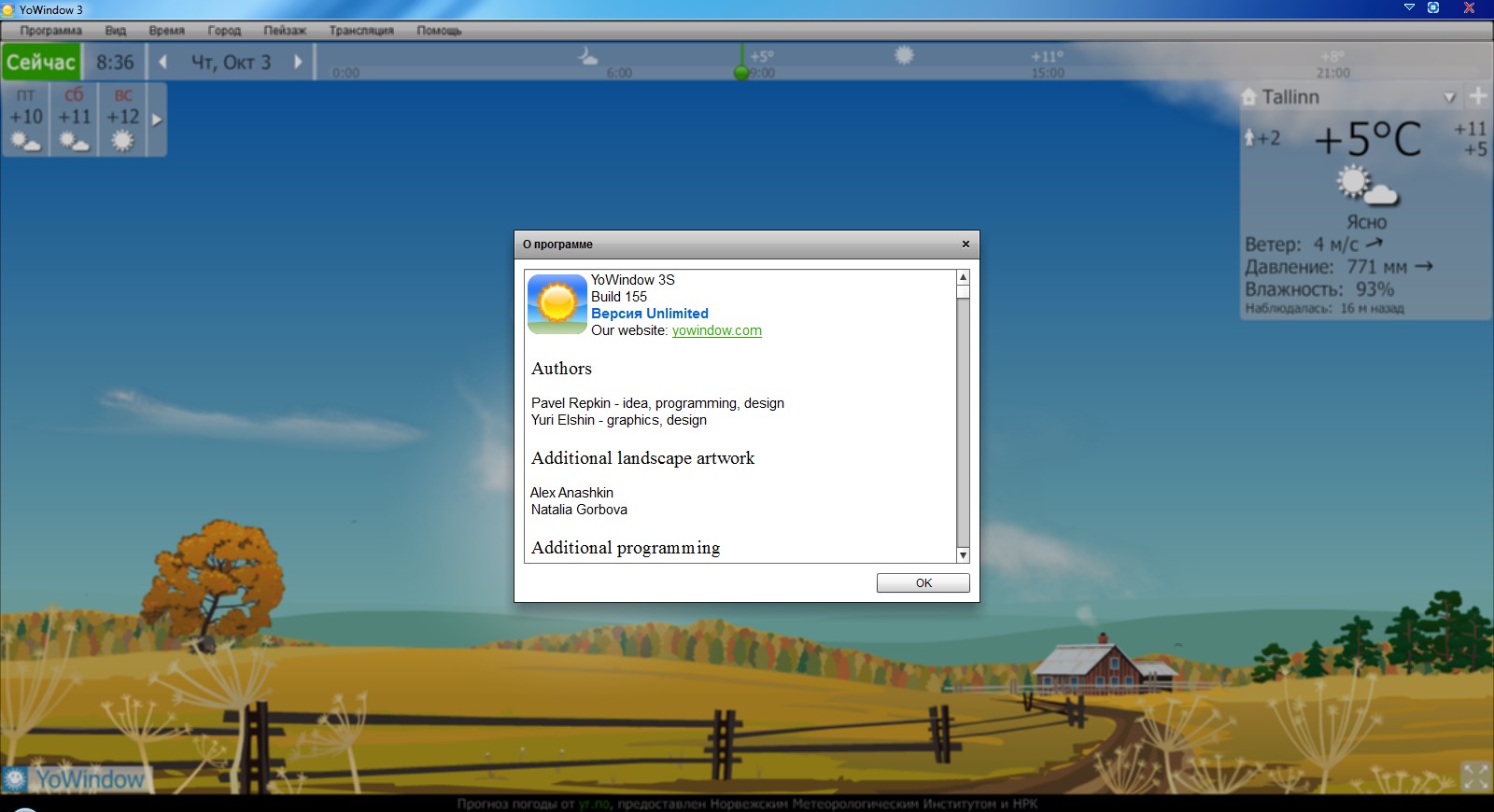The width and height of the screenshot is (1494, 812).
Task: Select Sunday forecast ВС +12
Action: click(x=122, y=119)
